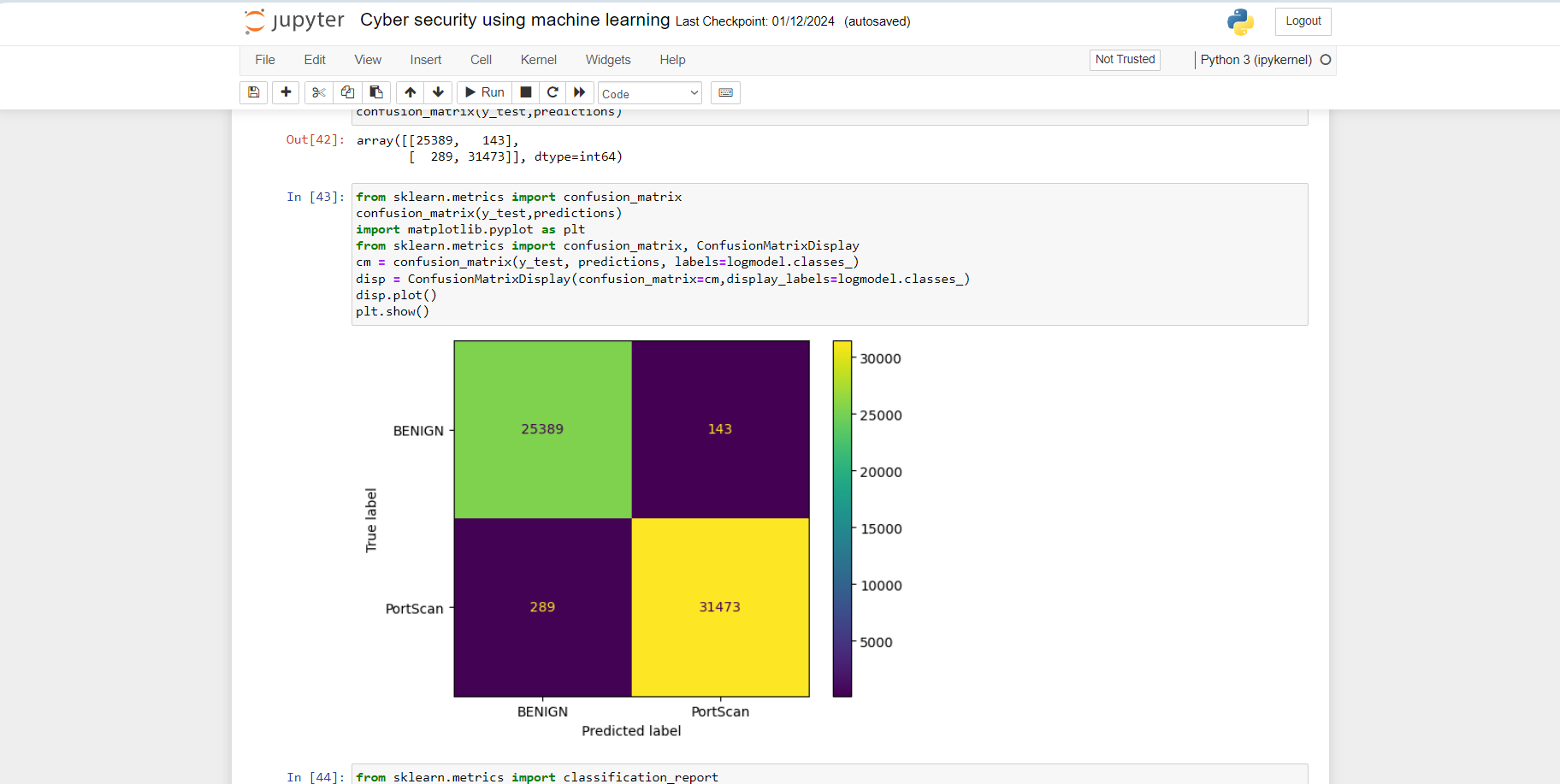Click the array output text of Out[42]

click(x=489, y=149)
